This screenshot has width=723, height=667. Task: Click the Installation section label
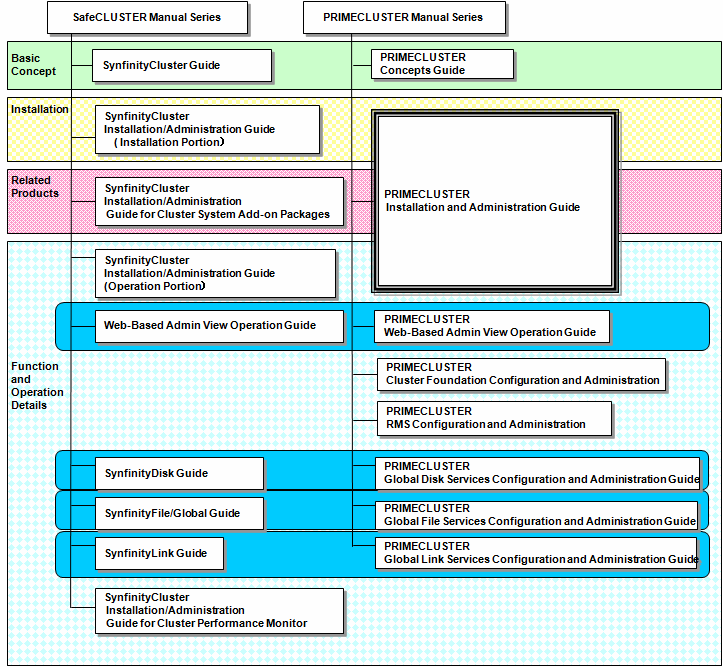tap(40, 109)
